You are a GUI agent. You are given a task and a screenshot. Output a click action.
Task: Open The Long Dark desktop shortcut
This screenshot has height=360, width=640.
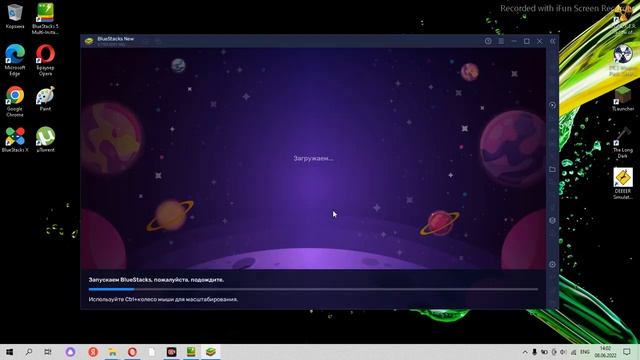click(x=623, y=142)
